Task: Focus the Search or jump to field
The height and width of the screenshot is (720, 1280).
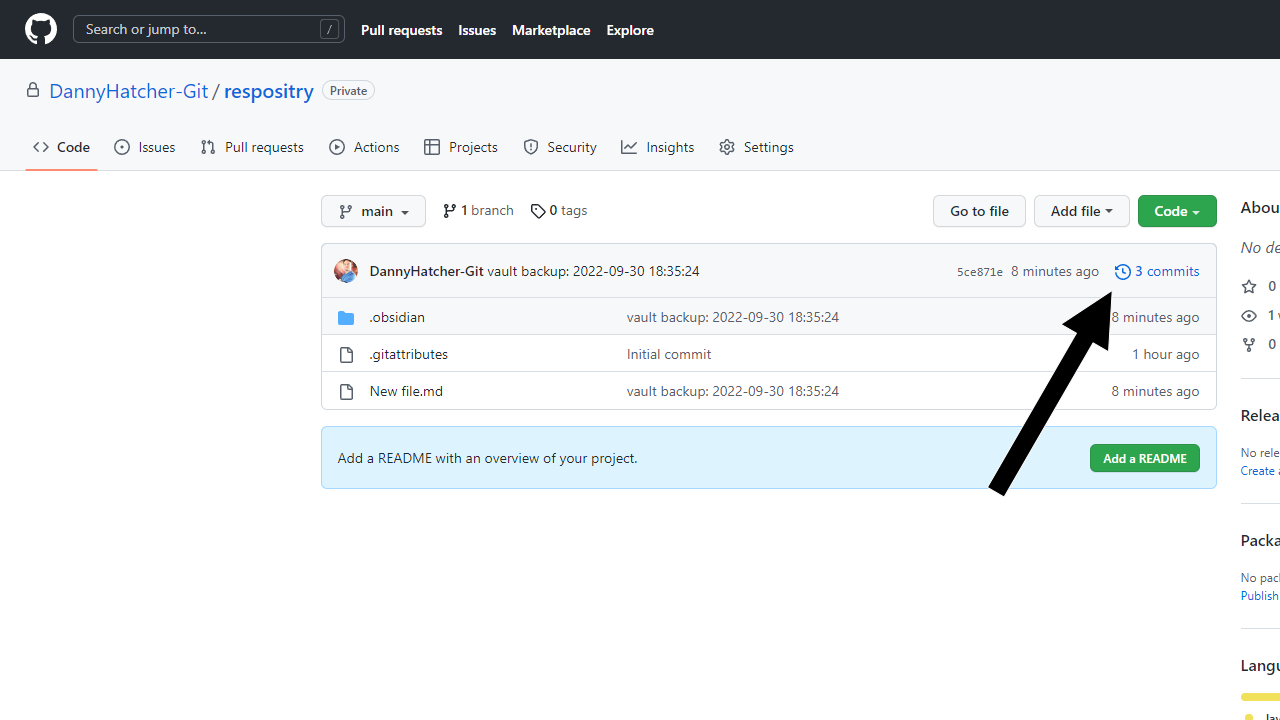Action: pyautogui.click(x=208, y=30)
